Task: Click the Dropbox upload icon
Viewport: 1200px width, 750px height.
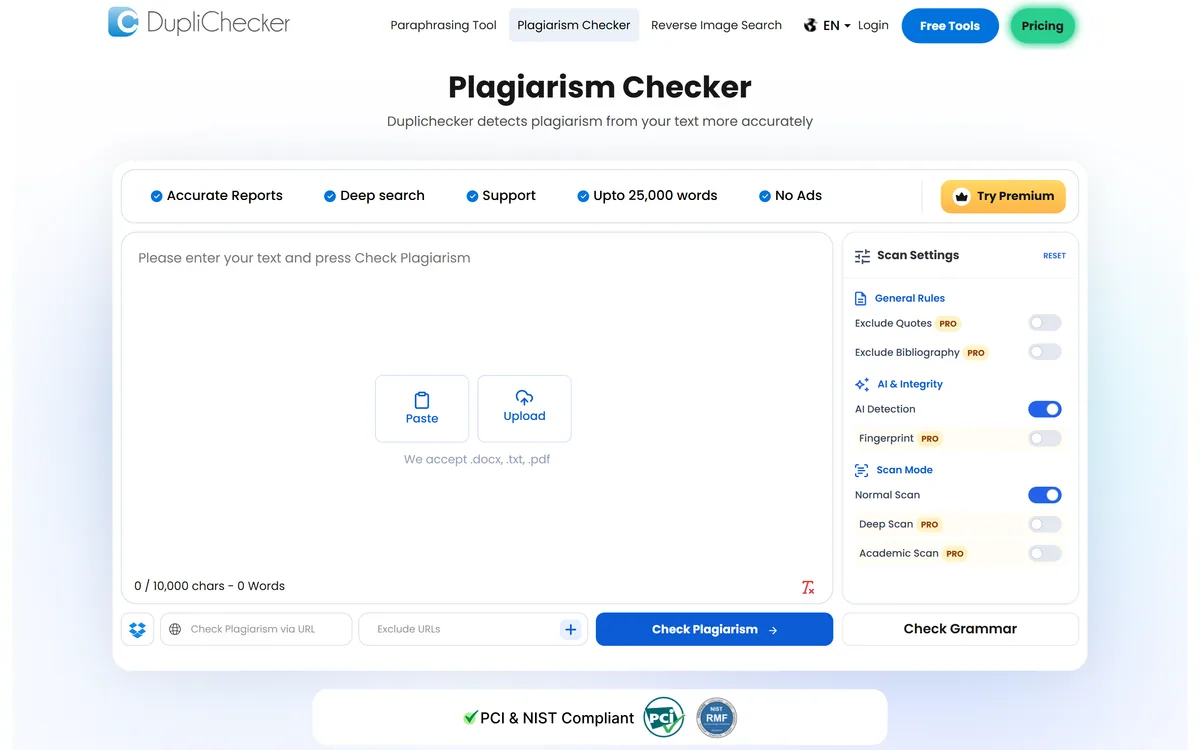Action: point(138,629)
